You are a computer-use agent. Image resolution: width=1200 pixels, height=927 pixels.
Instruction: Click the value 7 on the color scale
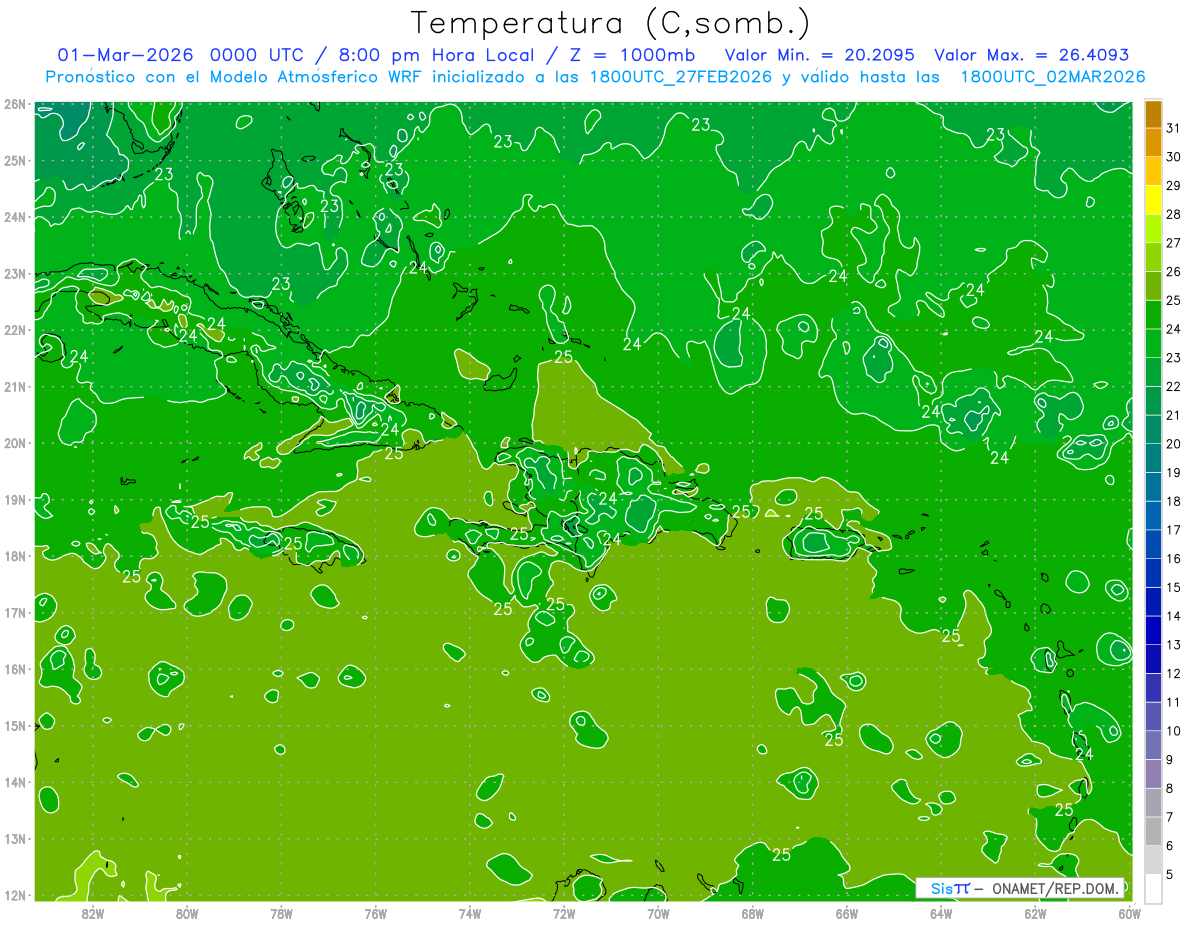(1170, 817)
